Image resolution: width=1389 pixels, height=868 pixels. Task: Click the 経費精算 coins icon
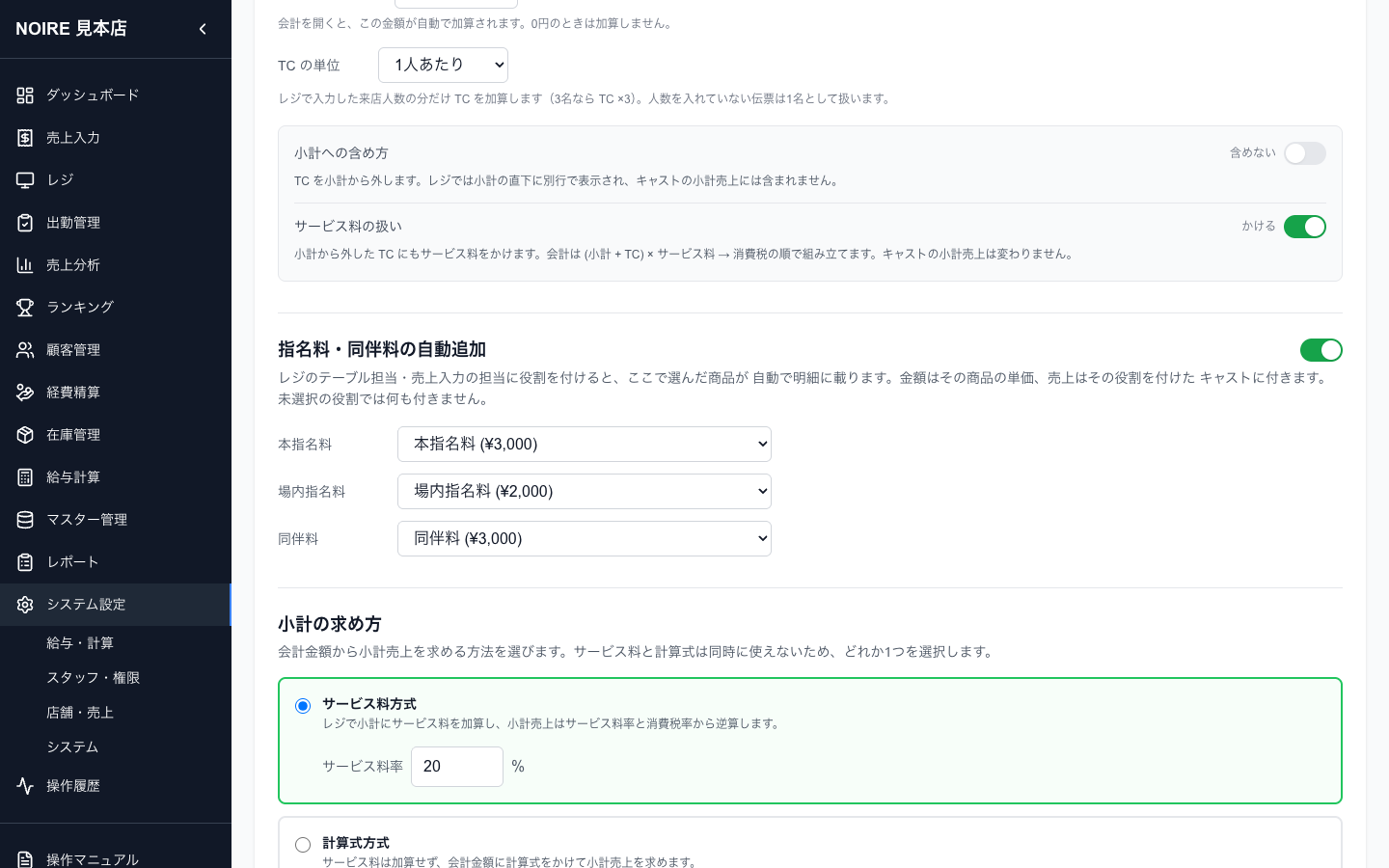point(25,393)
